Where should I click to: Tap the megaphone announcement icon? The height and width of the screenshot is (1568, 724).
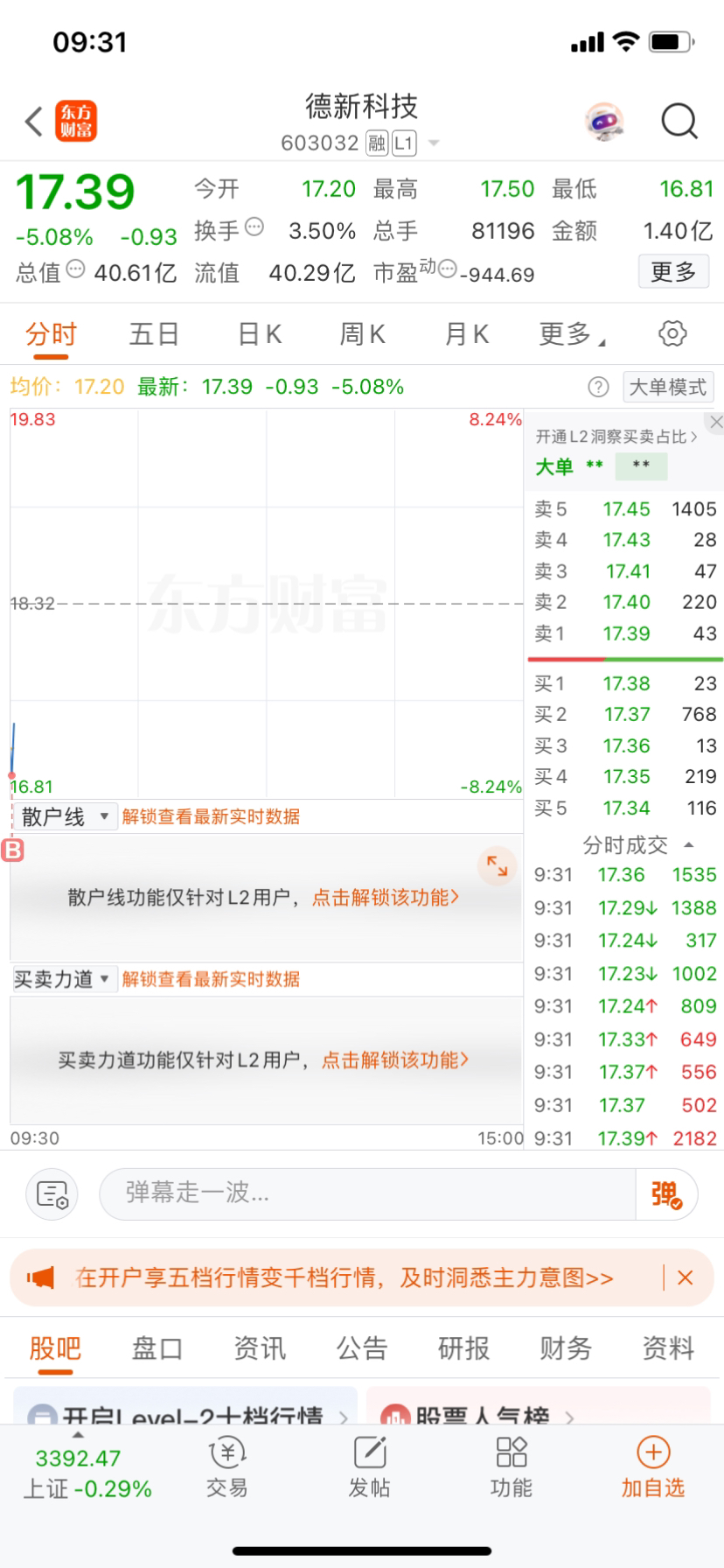coord(40,1277)
